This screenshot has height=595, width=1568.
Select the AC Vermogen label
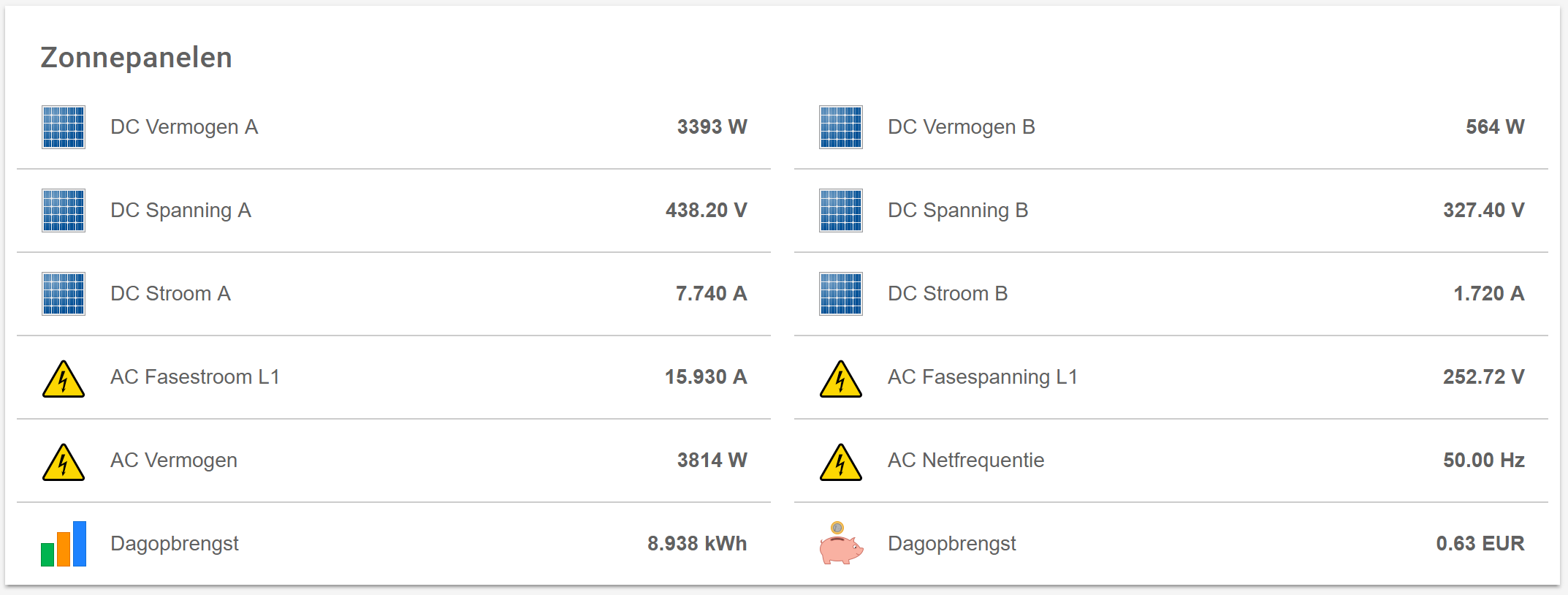pyautogui.click(x=174, y=461)
